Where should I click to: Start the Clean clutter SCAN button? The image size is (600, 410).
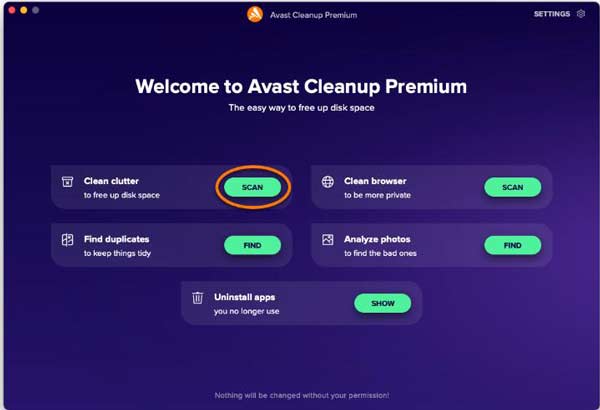pos(252,187)
